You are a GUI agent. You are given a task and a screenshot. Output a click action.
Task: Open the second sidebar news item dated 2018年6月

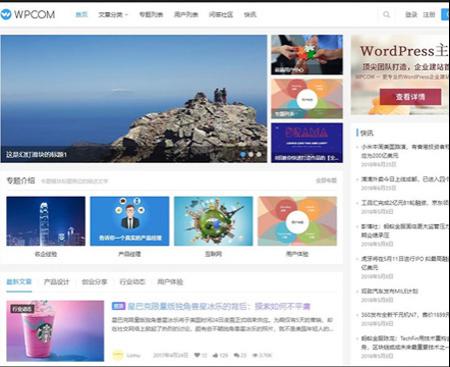click(x=405, y=179)
